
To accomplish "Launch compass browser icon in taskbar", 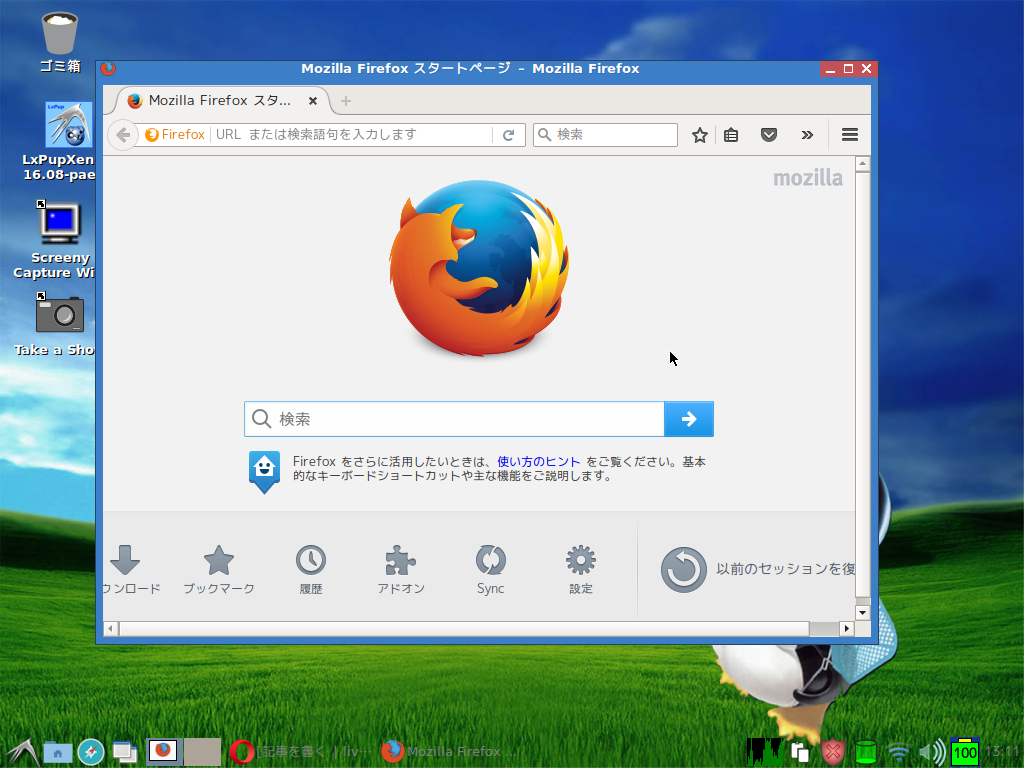I will (x=91, y=752).
